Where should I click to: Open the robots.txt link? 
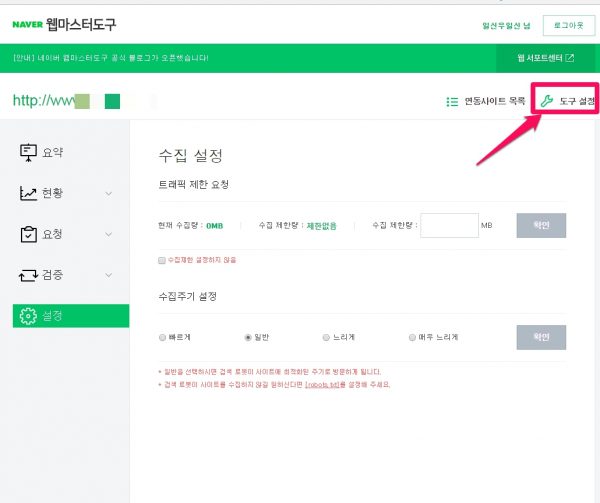(322, 384)
